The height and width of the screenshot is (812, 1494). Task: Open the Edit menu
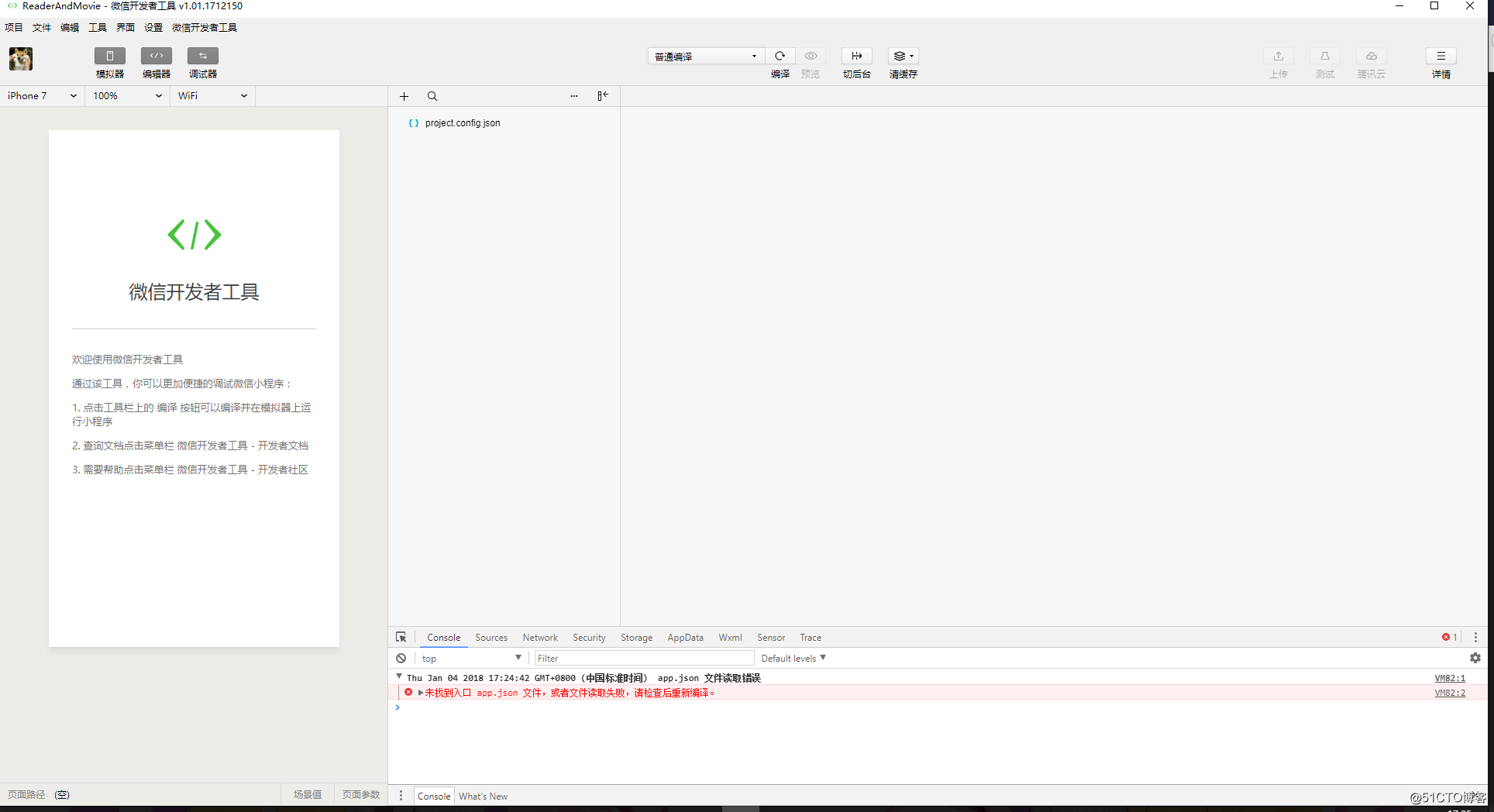(70, 27)
